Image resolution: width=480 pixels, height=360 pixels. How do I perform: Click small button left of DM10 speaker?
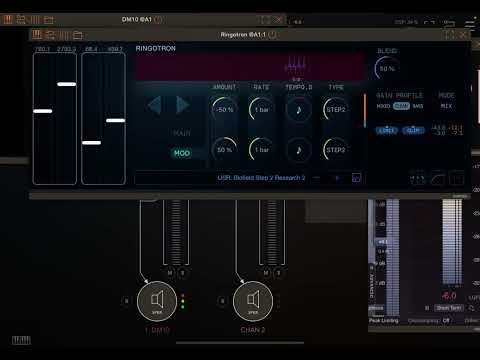click(x=126, y=301)
